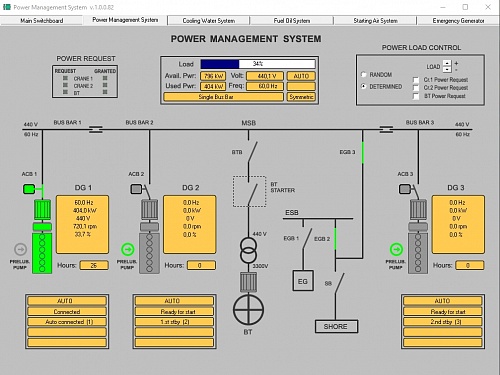The height and width of the screenshot is (375, 500).
Task: Decrease LOAD with the down stepper arrow
Action: (447, 69)
